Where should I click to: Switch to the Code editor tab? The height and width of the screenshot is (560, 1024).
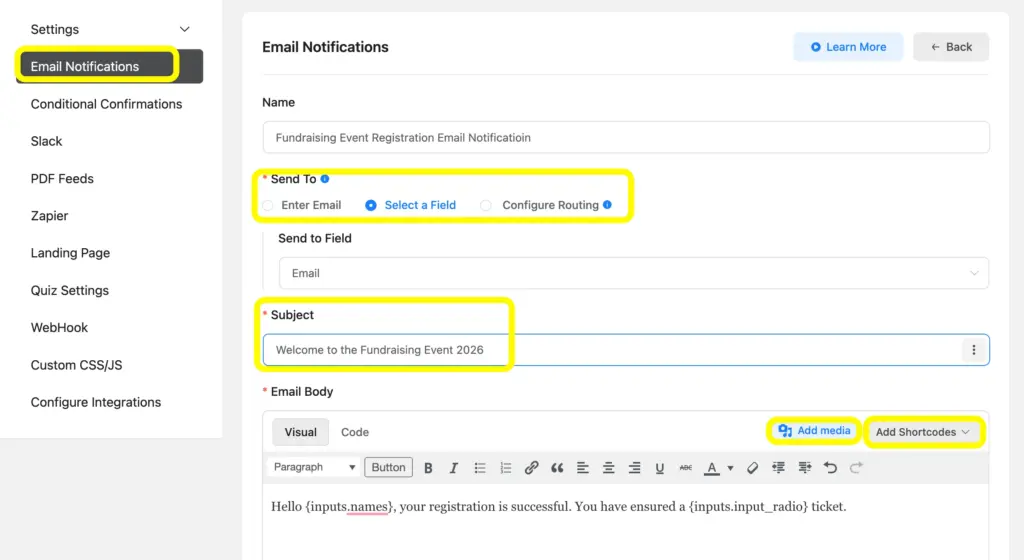[x=355, y=432]
